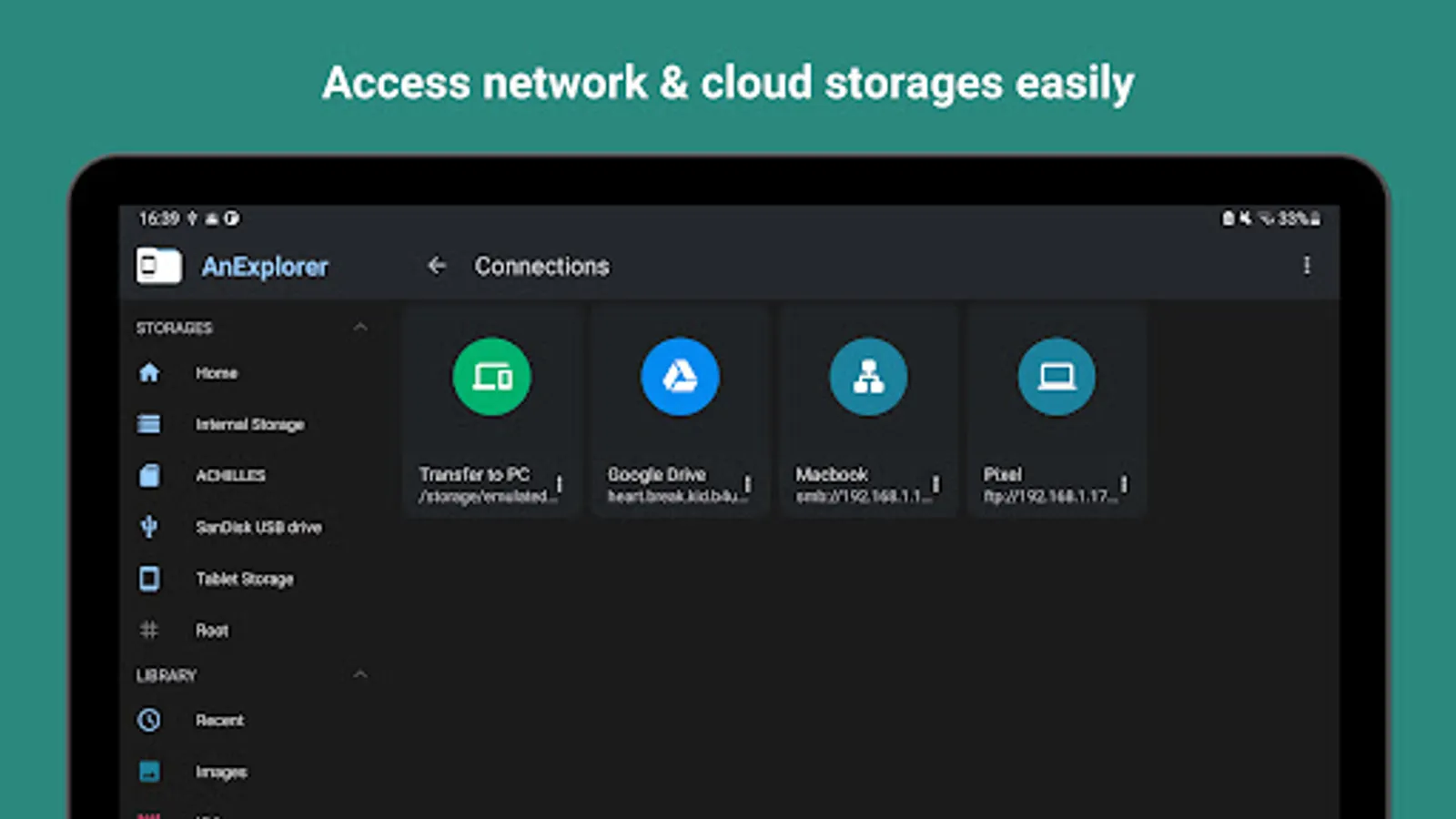Image resolution: width=1456 pixels, height=819 pixels.
Task: Open options menu for Transfer to PC
Action: click(x=560, y=484)
